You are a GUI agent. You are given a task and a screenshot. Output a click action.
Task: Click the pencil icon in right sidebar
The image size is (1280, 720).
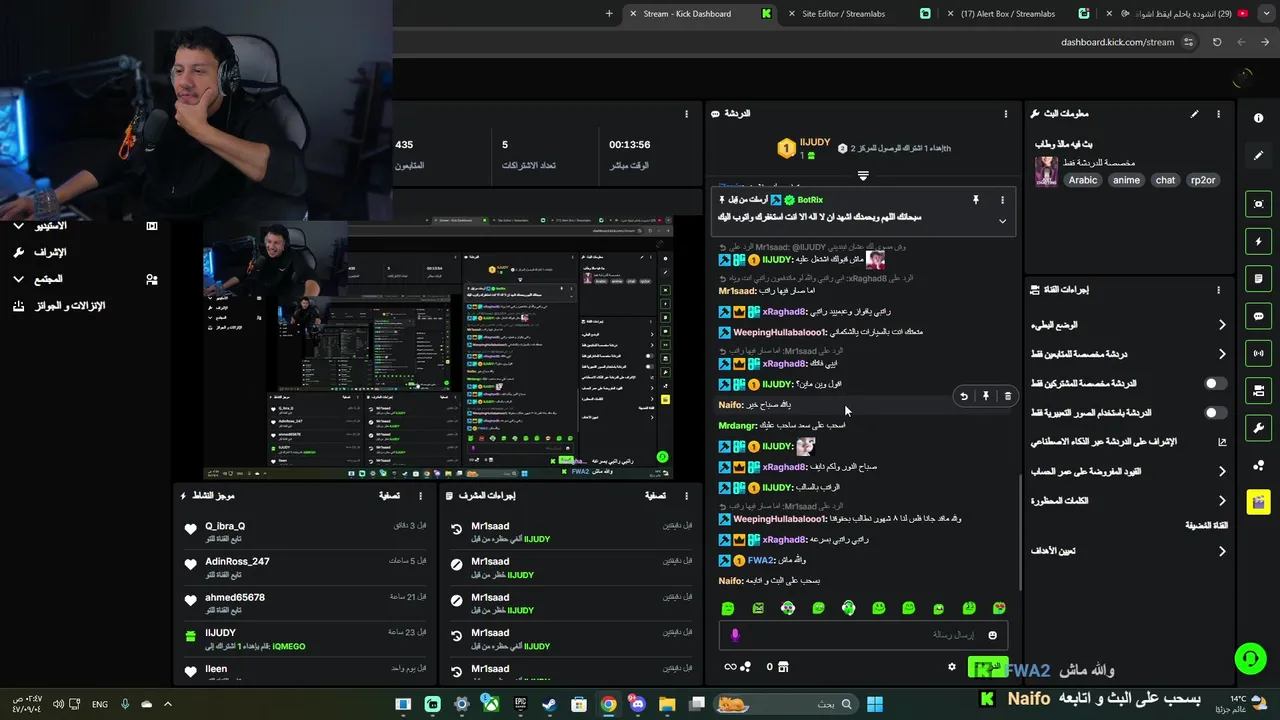[1258, 156]
